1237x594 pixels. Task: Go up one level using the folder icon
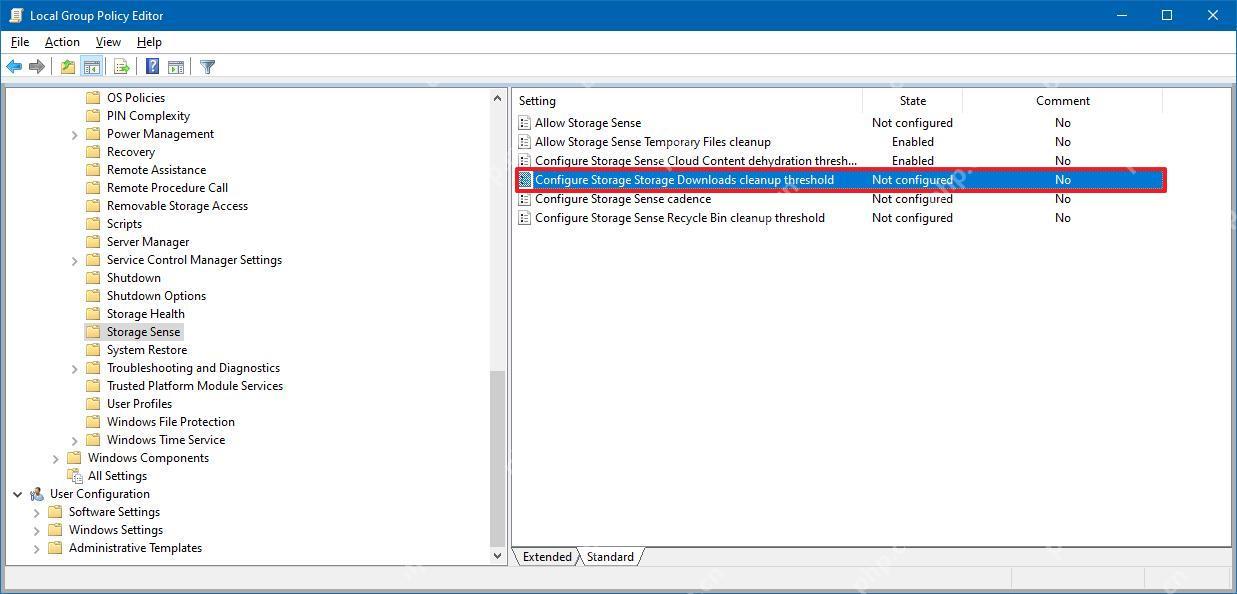coord(67,67)
